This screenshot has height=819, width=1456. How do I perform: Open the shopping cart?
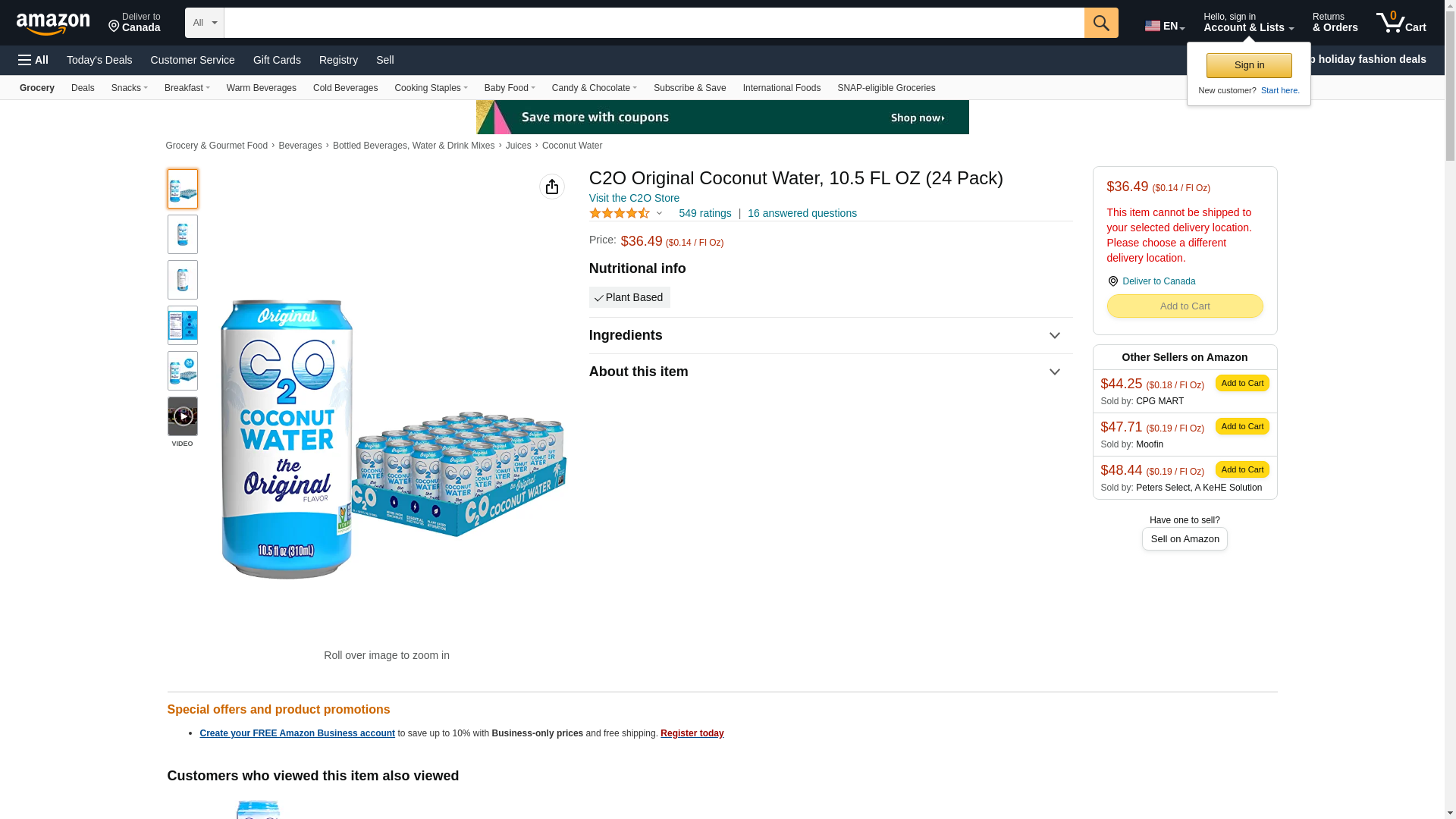coord(1401,23)
